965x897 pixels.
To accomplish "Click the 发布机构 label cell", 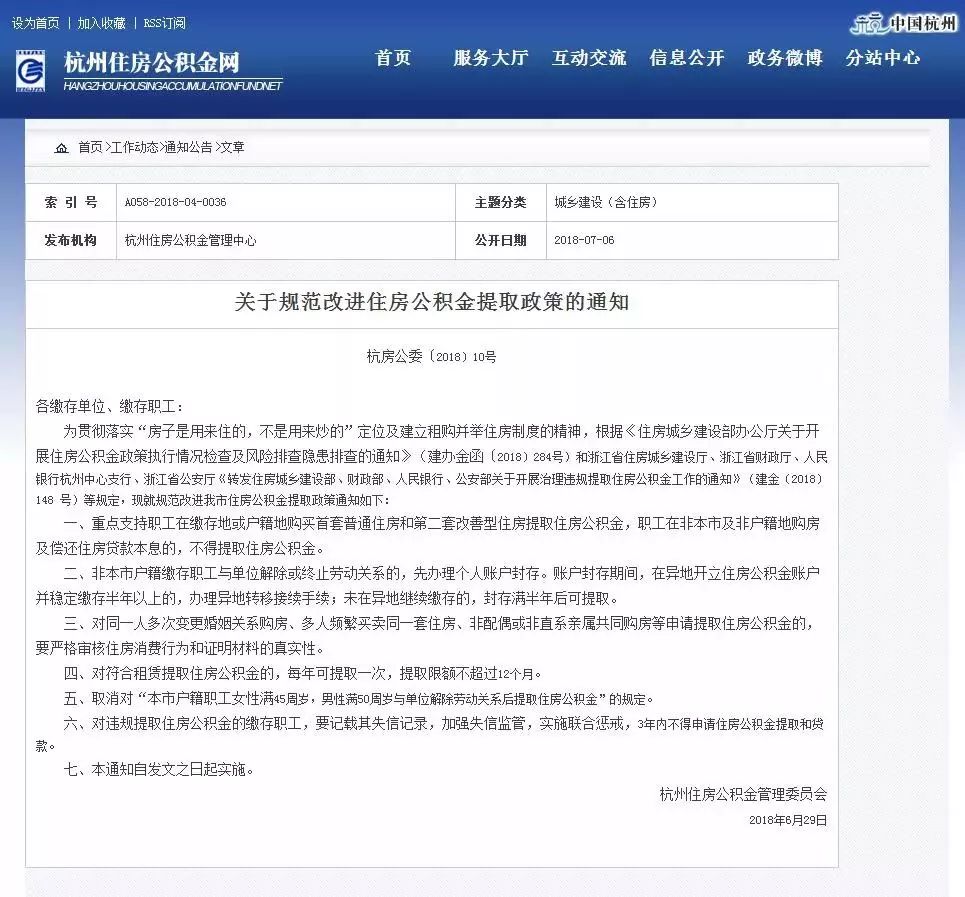I will click(71, 241).
